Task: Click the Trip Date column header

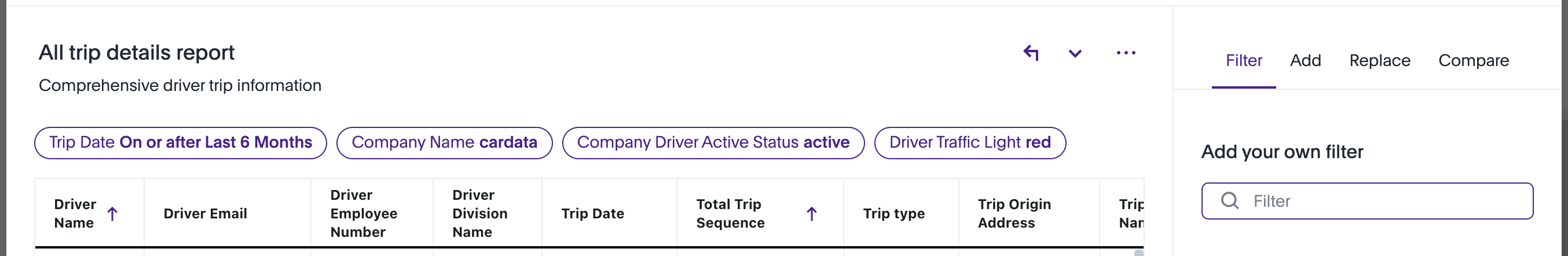Action: [x=592, y=214]
